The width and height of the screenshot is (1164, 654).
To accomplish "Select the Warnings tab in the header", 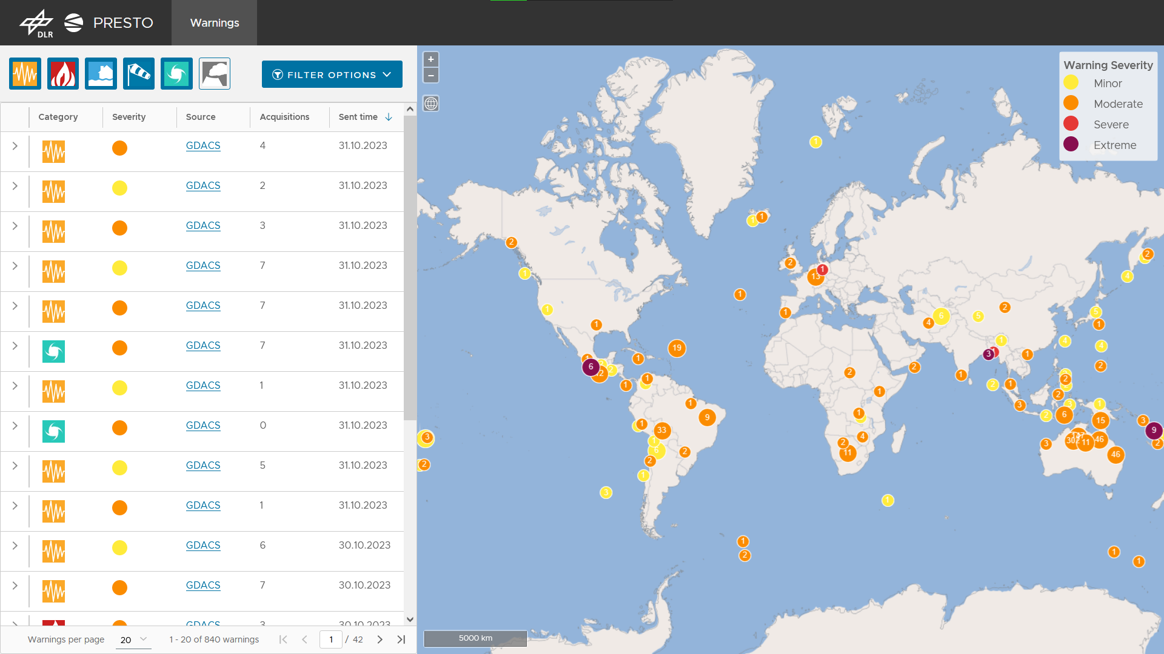I will [x=213, y=22].
